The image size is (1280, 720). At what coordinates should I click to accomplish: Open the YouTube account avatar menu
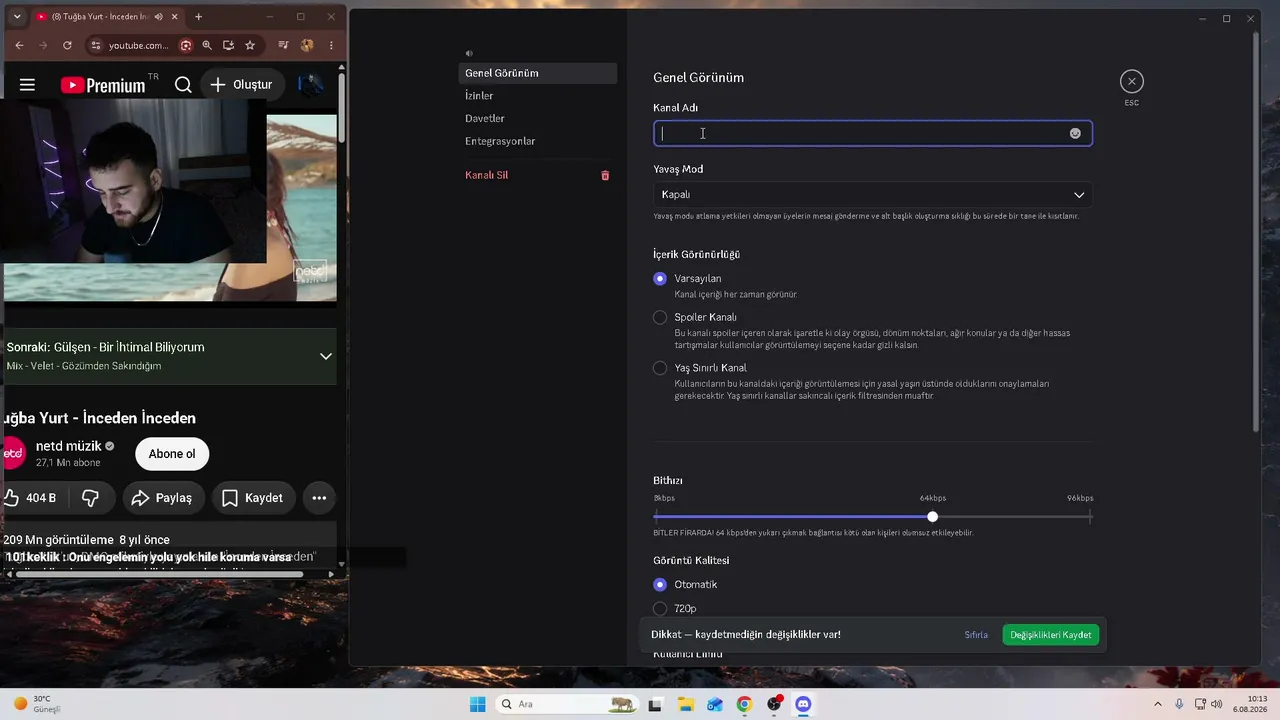point(310,85)
